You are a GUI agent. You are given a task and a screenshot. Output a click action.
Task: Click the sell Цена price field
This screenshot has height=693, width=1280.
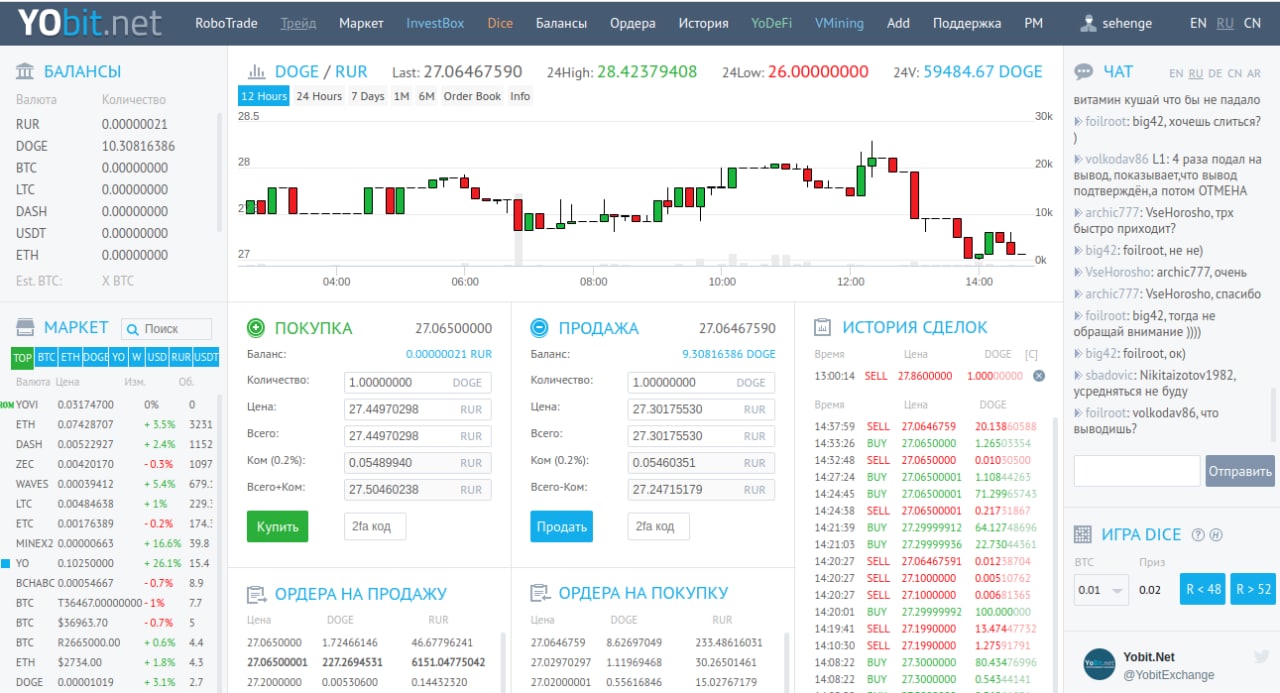pyautogui.click(x=701, y=409)
